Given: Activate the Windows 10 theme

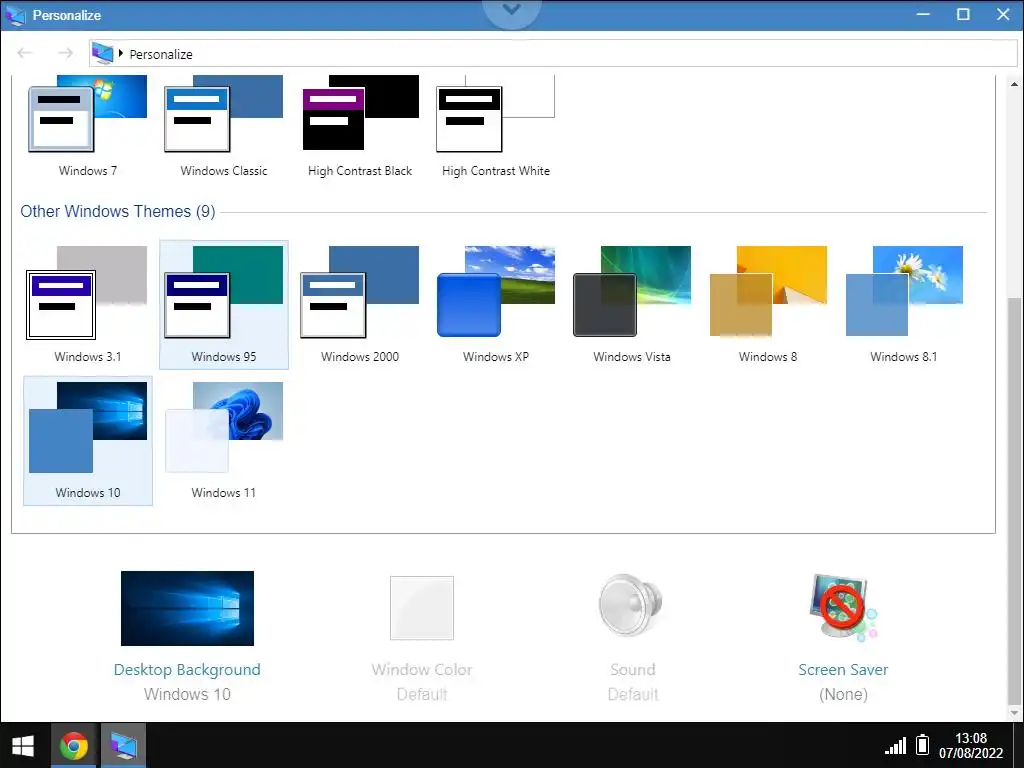Looking at the screenshot, I should pos(88,441).
